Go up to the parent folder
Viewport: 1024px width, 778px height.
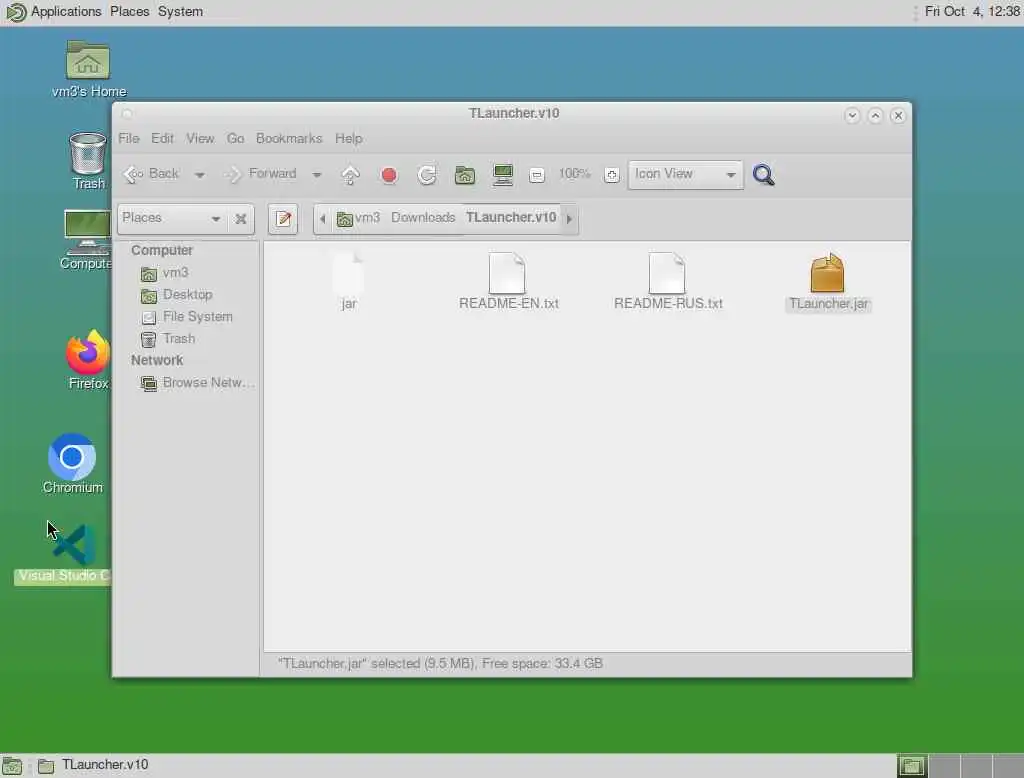351,175
